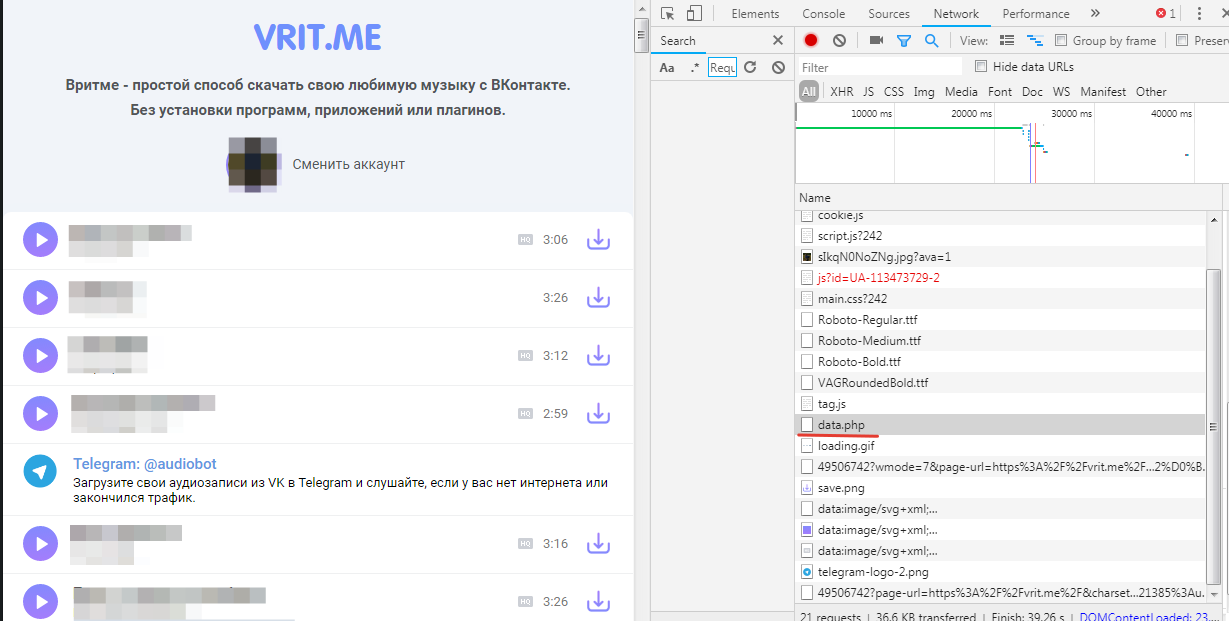Enable match case Aa option
This screenshot has height=621, width=1229.
tap(667, 68)
